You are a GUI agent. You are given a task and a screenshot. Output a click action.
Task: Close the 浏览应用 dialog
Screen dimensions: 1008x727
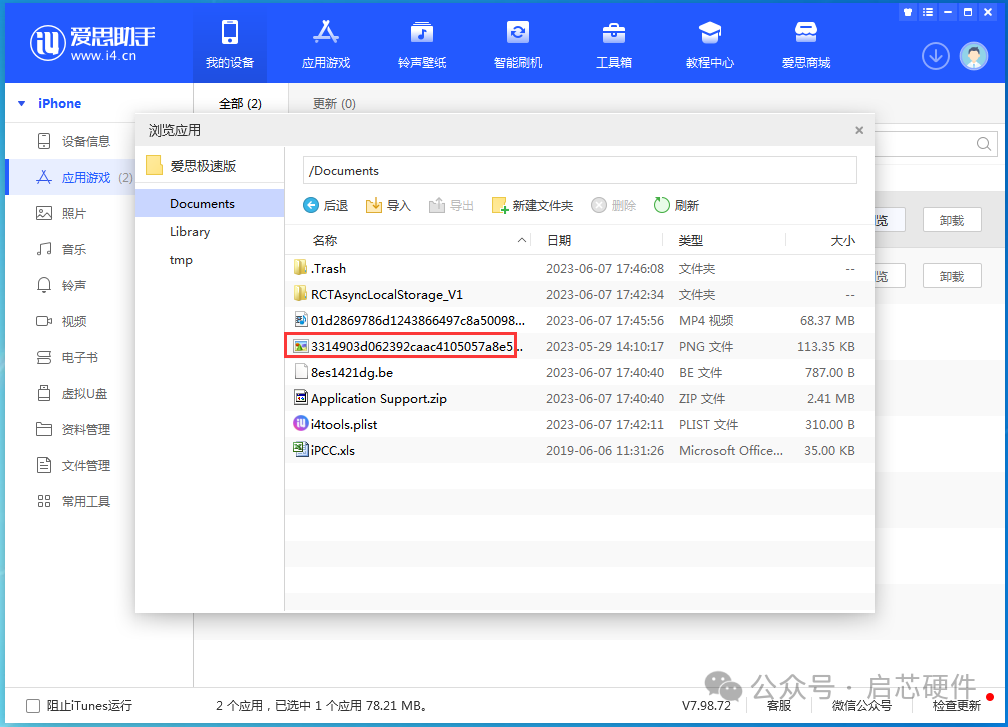click(x=859, y=130)
